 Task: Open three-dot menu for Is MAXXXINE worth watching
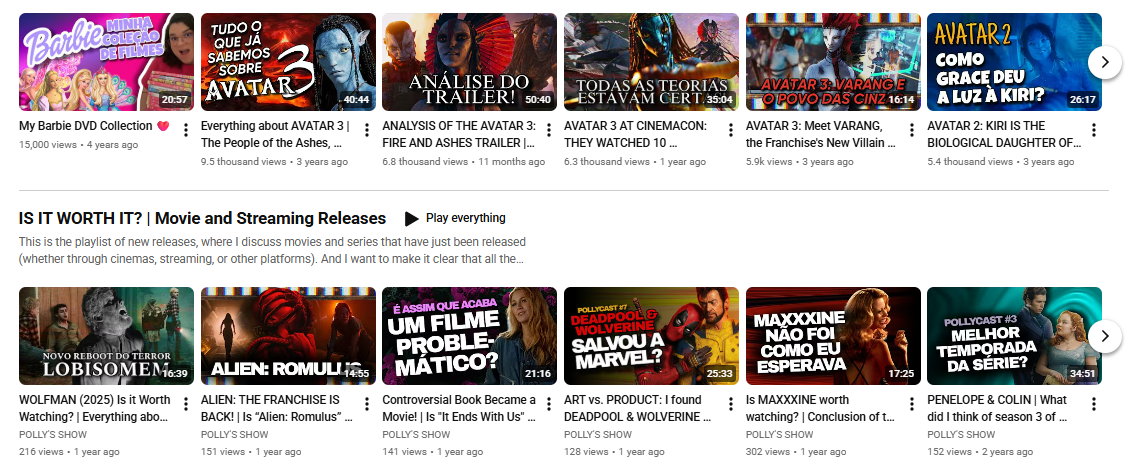coord(912,404)
